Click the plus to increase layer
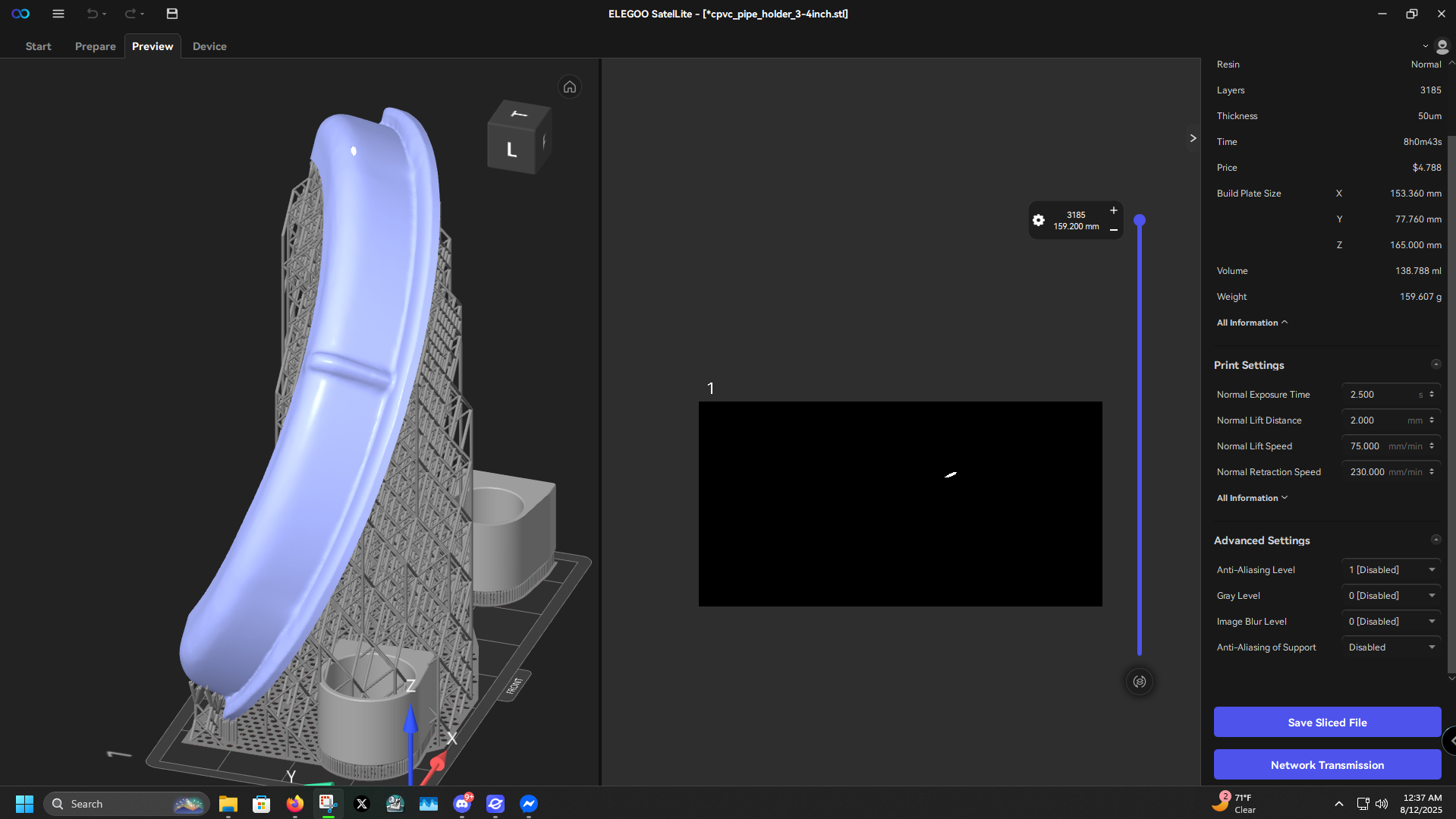 [x=1113, y=210]
